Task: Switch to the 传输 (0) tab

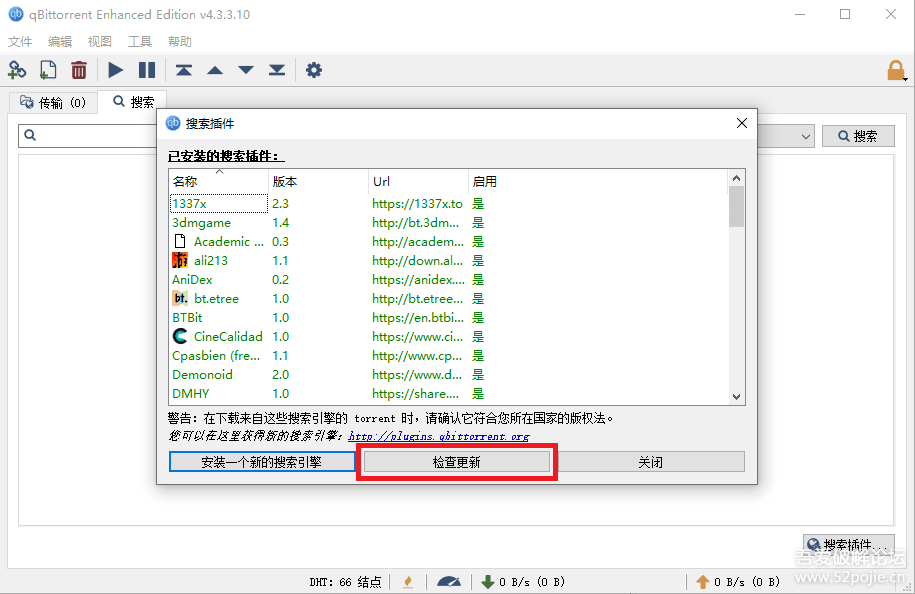Action: click(x=53, y=103)
